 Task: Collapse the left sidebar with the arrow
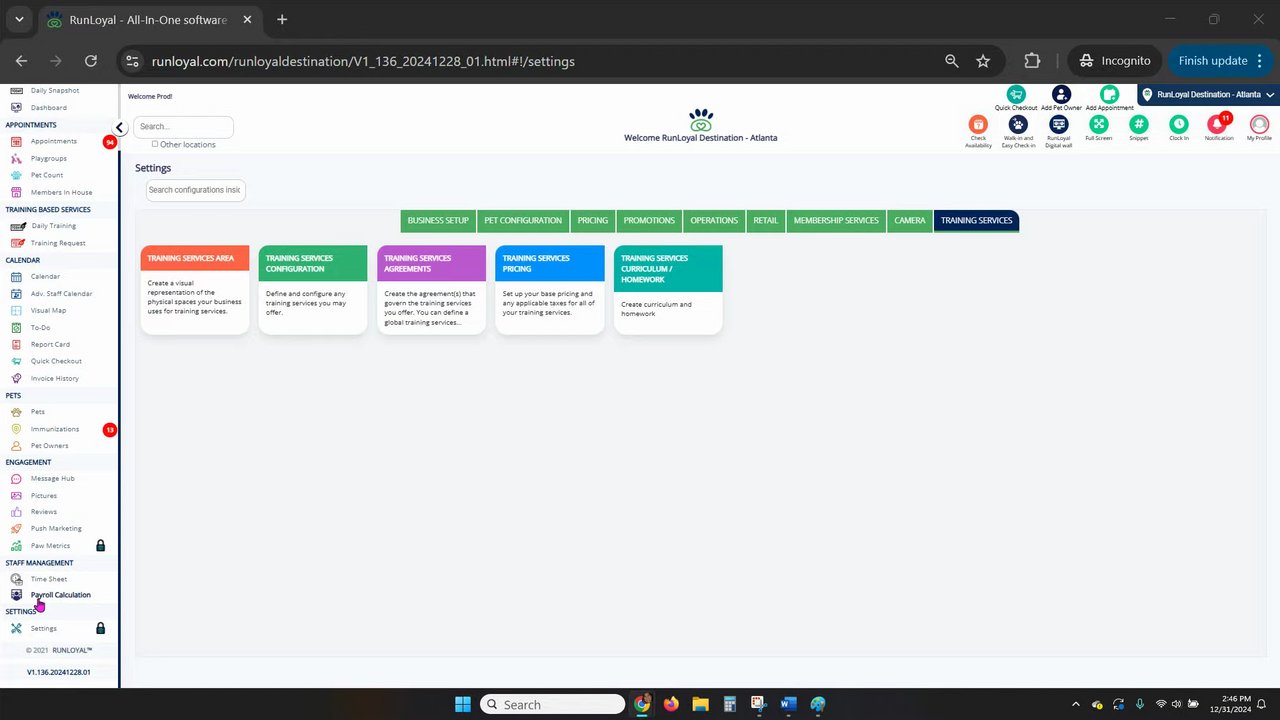(x=119, y=127)
